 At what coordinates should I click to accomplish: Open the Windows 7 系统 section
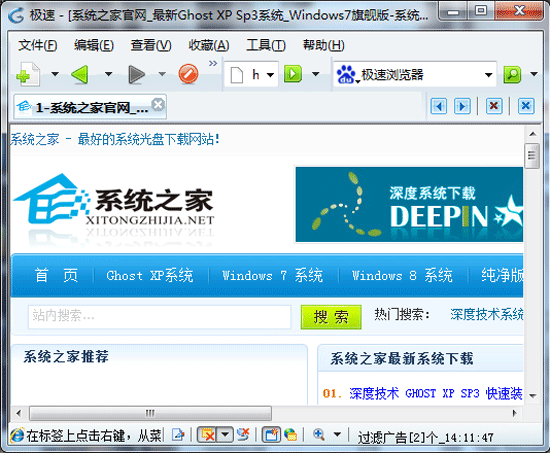click(273, 275)
